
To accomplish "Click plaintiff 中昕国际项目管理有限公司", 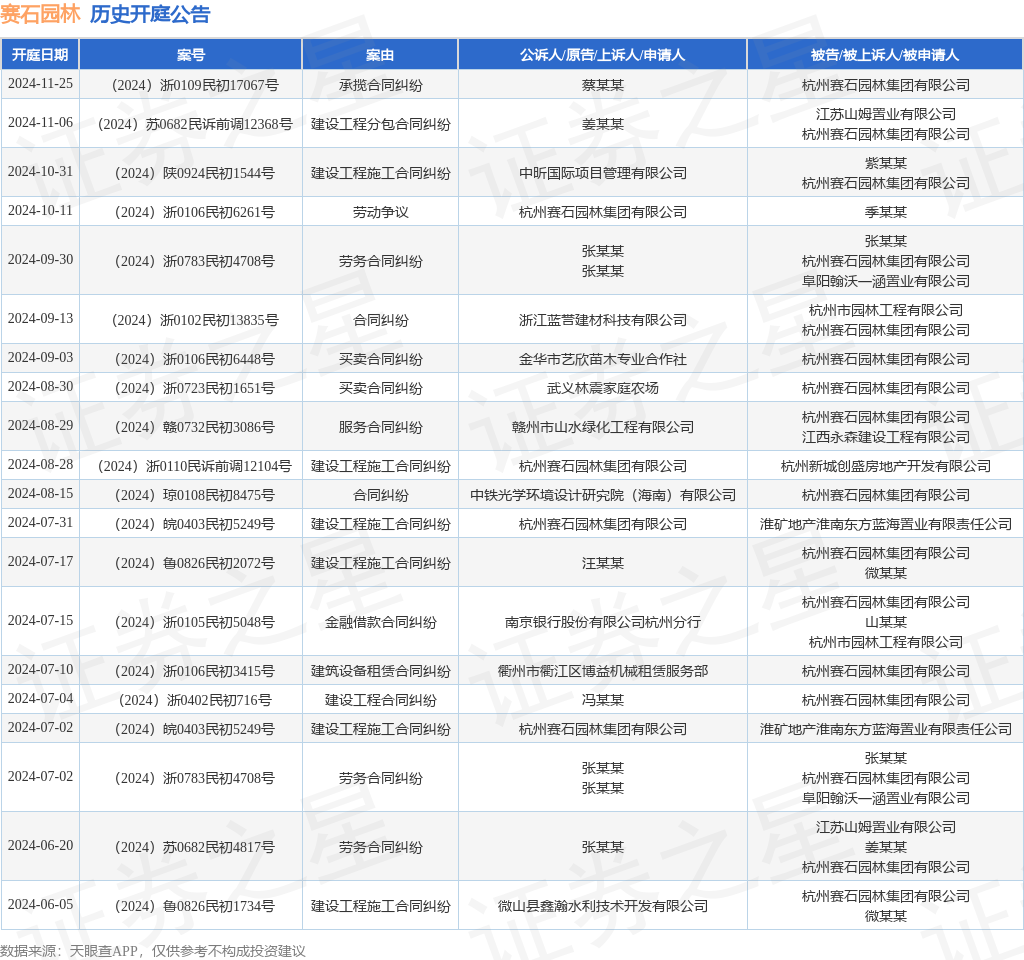I will 603,173.
